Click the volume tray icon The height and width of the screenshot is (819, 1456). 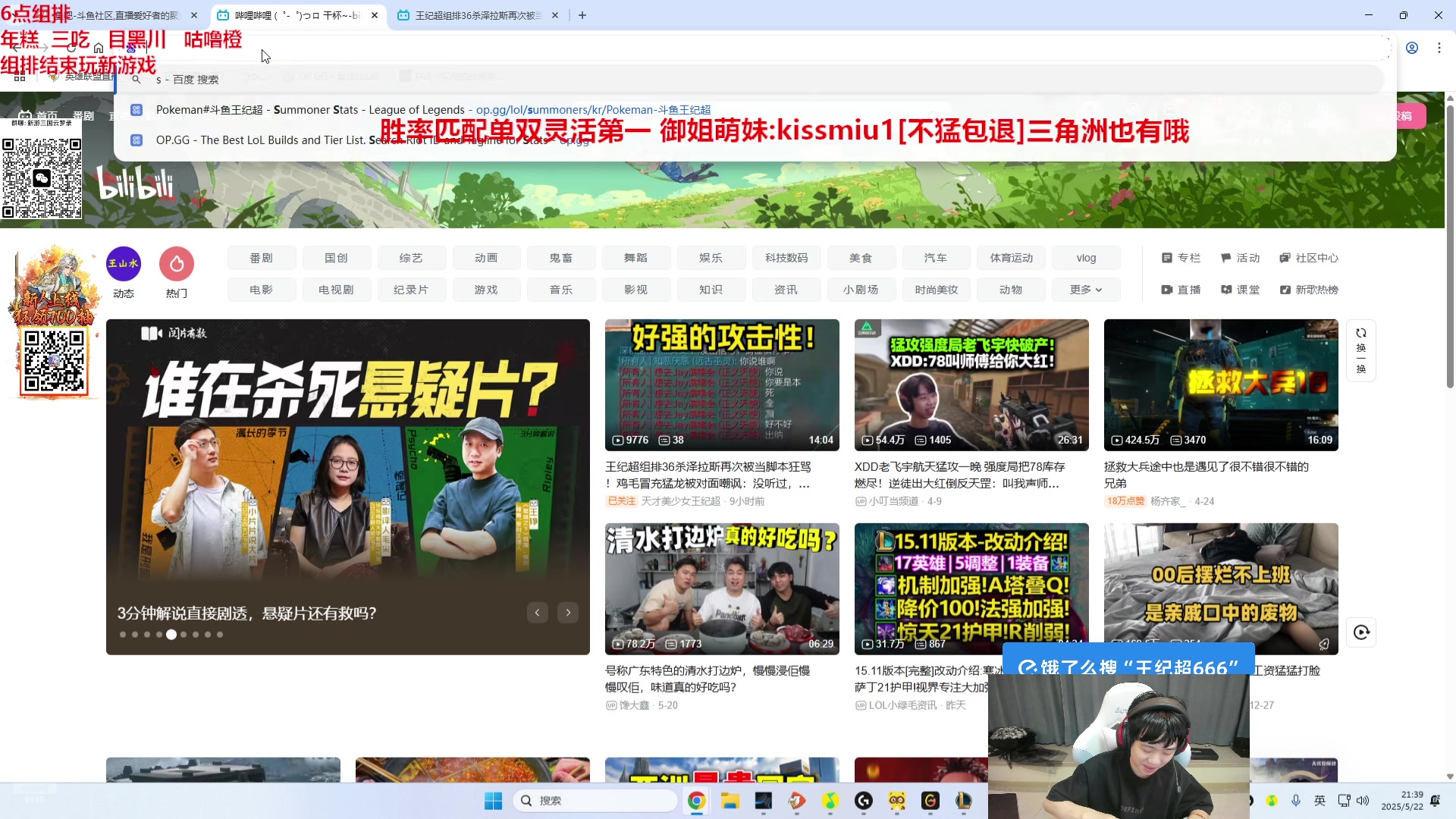(1363, 801)
